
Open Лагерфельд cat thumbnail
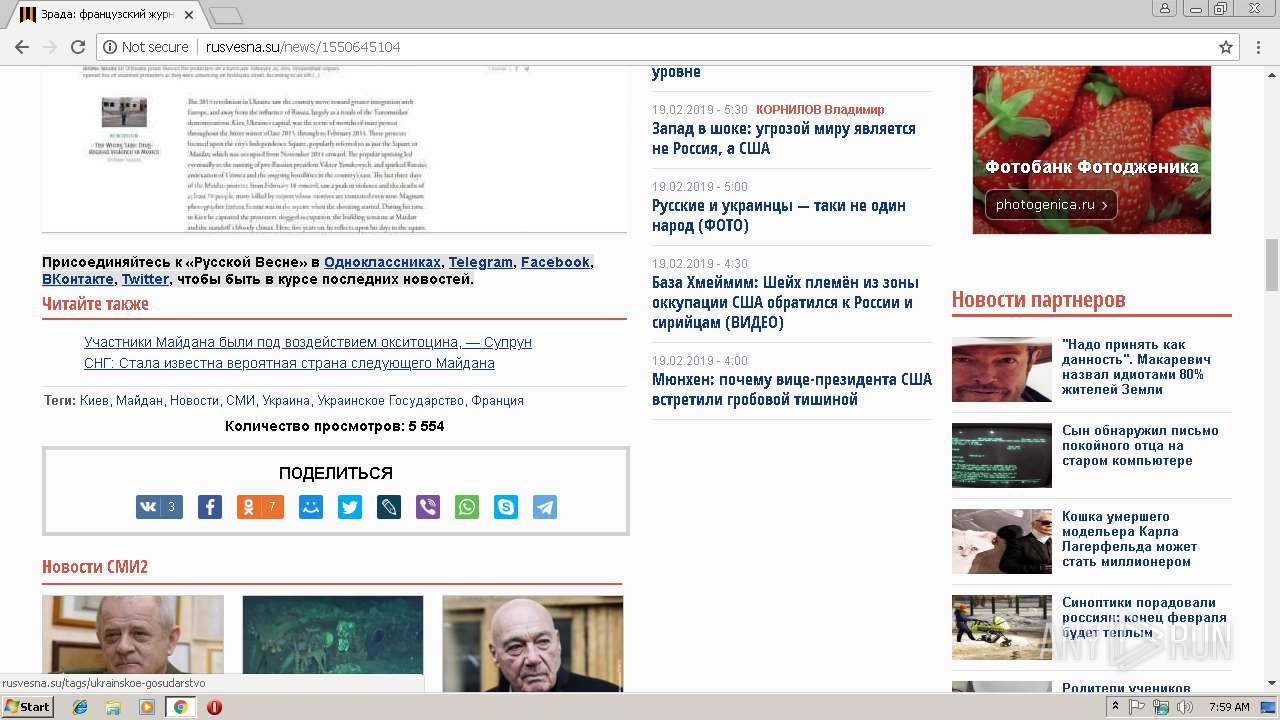pyautogui.click(x=1002, y=541)
